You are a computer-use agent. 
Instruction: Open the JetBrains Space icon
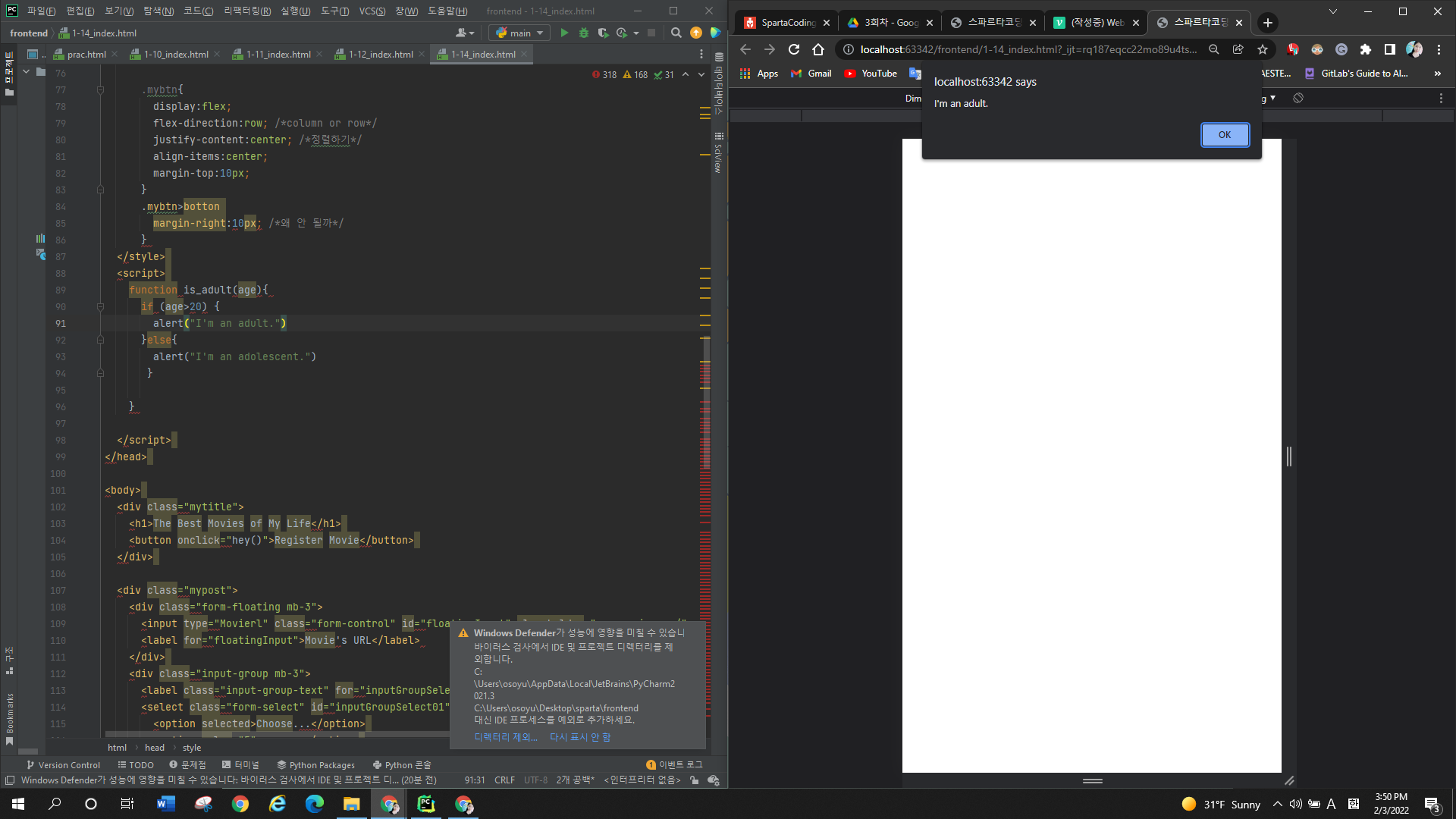[x=715, y=33]
